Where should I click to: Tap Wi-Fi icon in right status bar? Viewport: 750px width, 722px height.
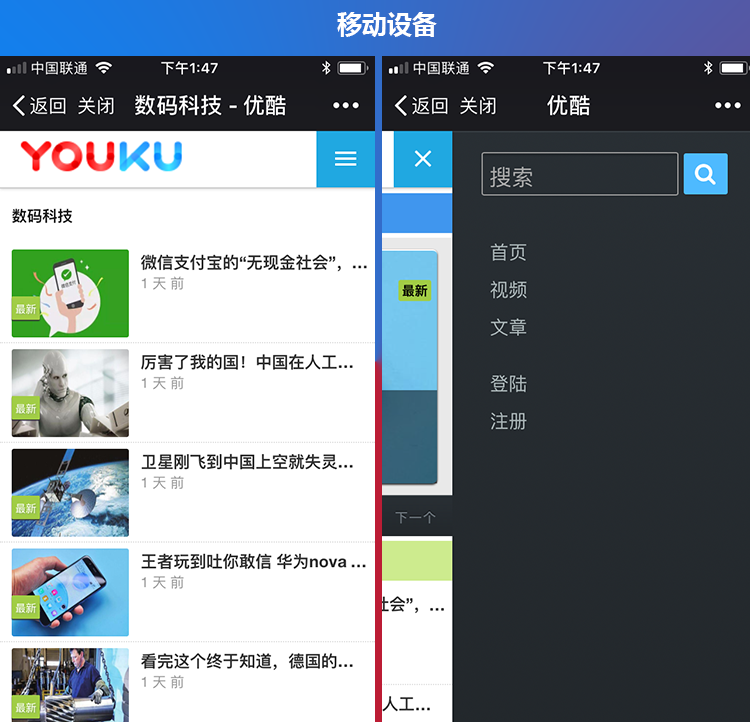(x=485, y=68)
